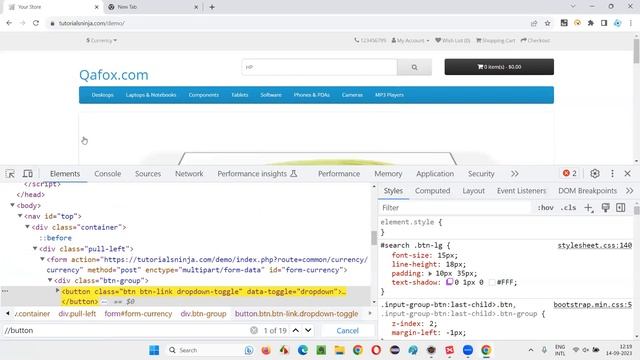640x360 pixels.
Task: Click the Styles Filter input
Action: click(x=455, y=208)
